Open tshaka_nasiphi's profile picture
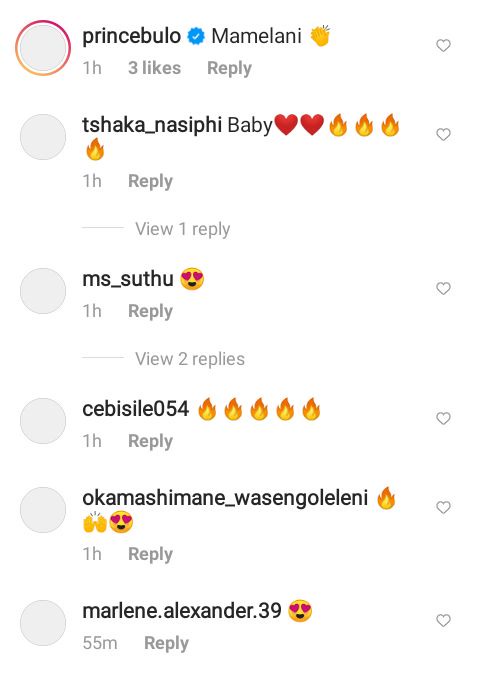The height and width of the screenshot is (673, 480). (43, 137)
